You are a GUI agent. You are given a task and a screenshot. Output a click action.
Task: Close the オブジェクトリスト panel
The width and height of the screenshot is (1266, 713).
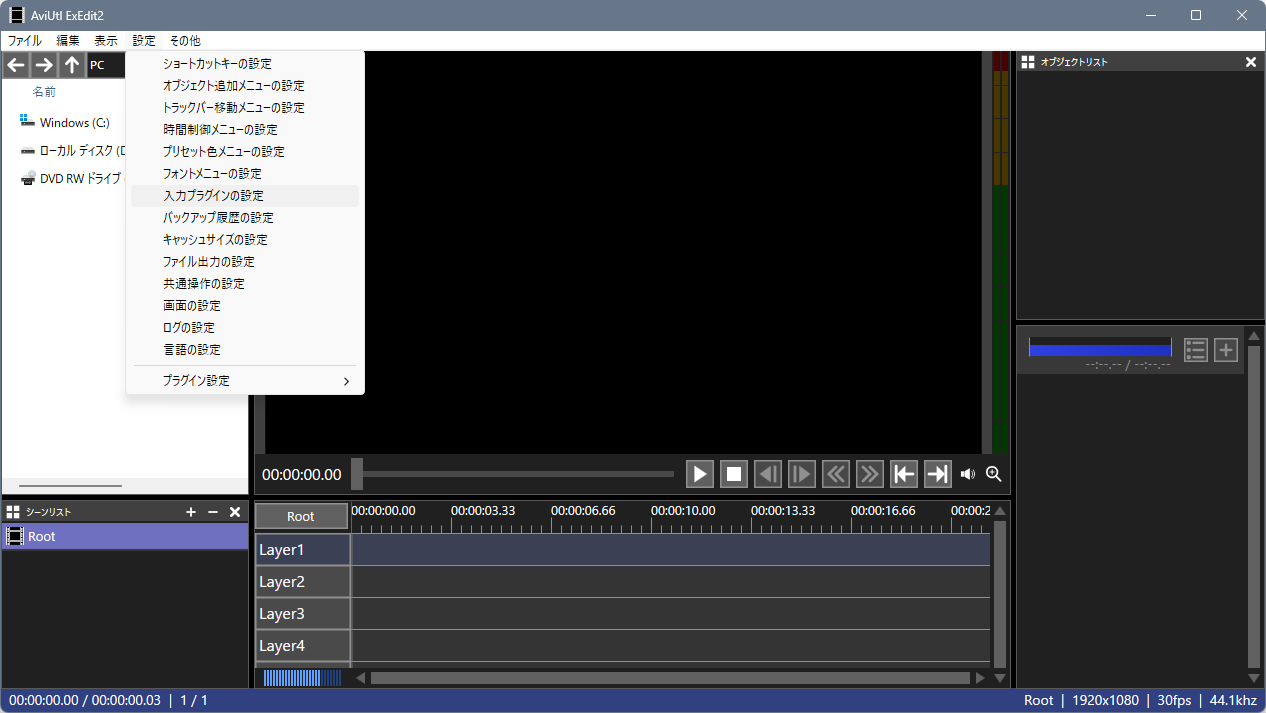tap(1250, 62)
